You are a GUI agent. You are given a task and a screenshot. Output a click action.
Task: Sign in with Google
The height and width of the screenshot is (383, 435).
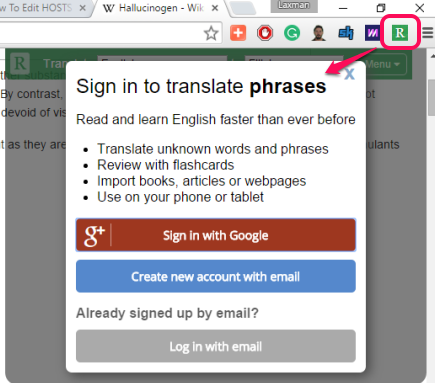216,235
